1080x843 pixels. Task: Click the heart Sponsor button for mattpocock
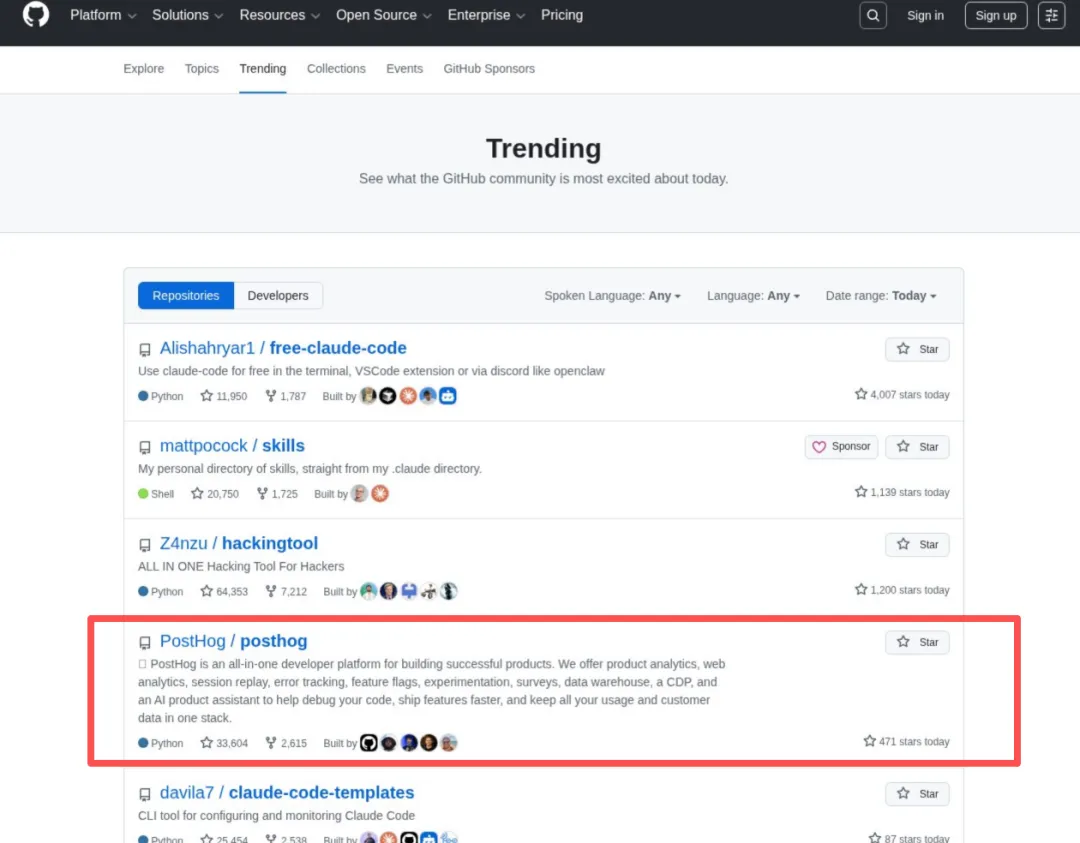click(x=841, y=446)
